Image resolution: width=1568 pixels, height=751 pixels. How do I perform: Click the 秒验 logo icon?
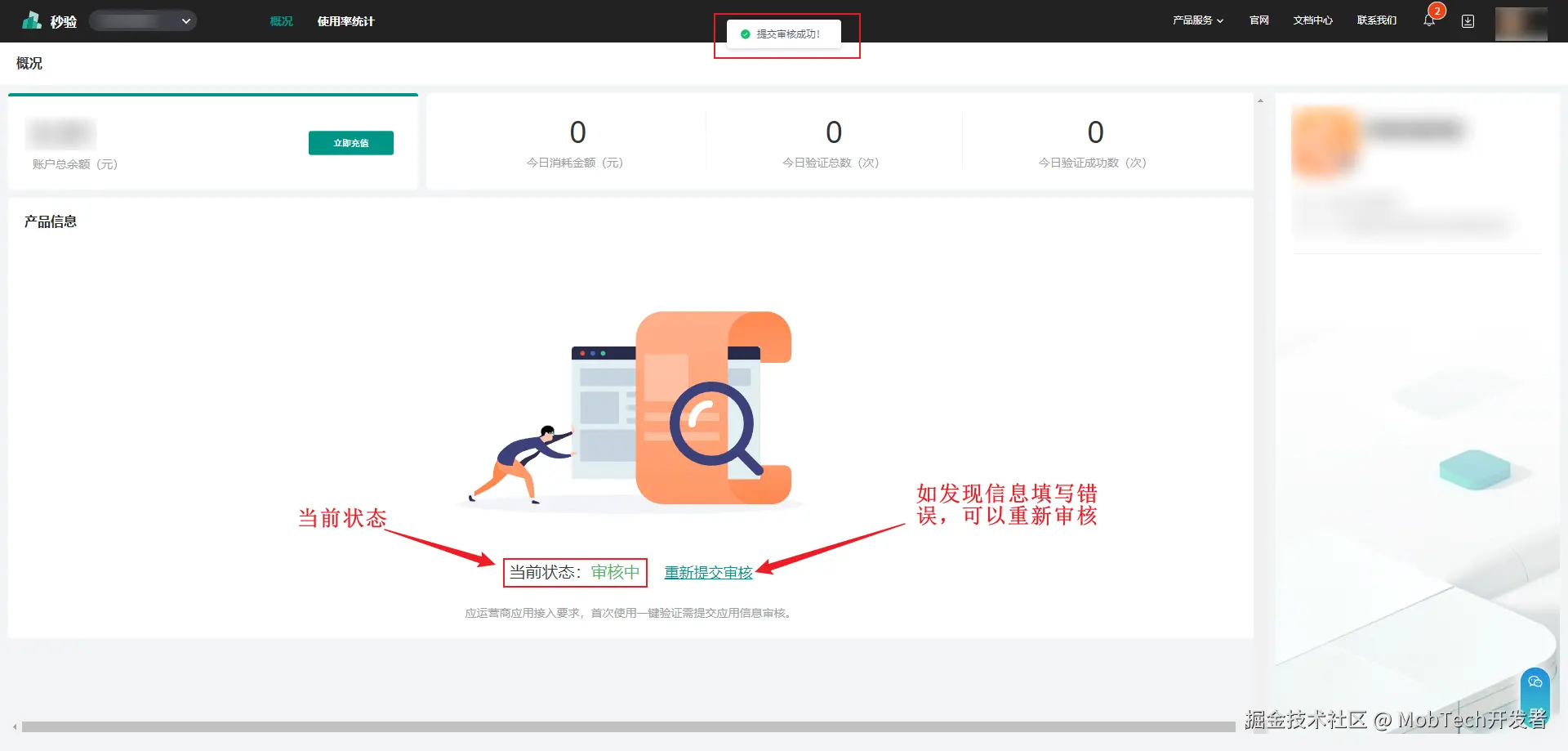point(32,20)
